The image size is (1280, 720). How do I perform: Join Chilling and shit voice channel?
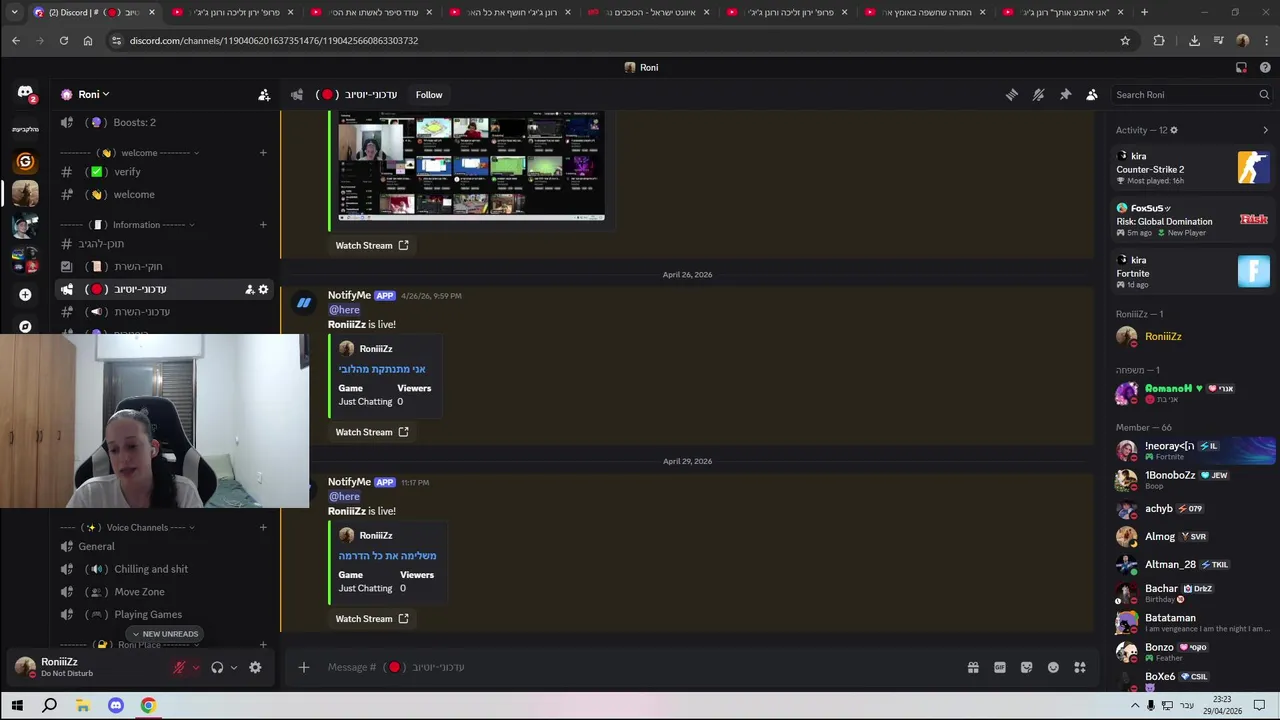(165, 569)
